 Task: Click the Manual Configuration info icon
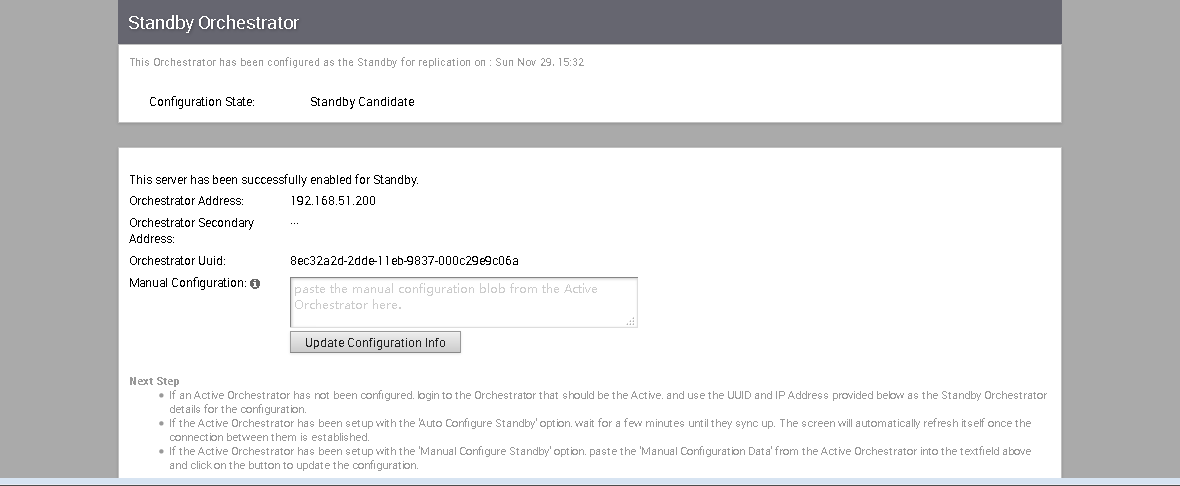coord(255,284)
